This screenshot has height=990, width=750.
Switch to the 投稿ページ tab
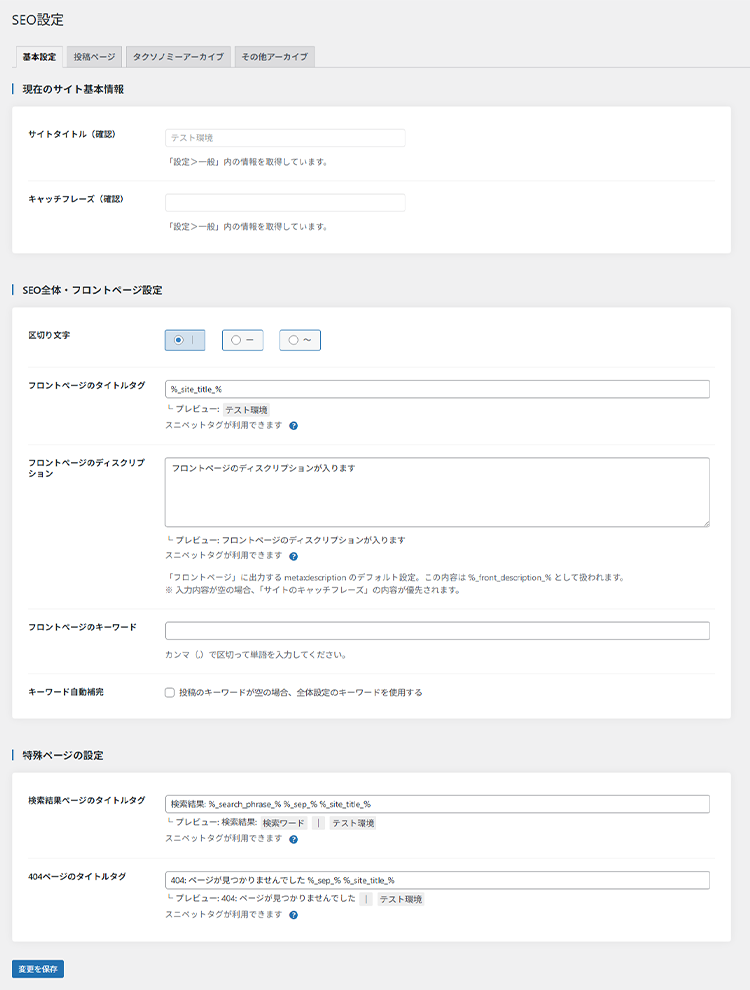click(94, 57)
